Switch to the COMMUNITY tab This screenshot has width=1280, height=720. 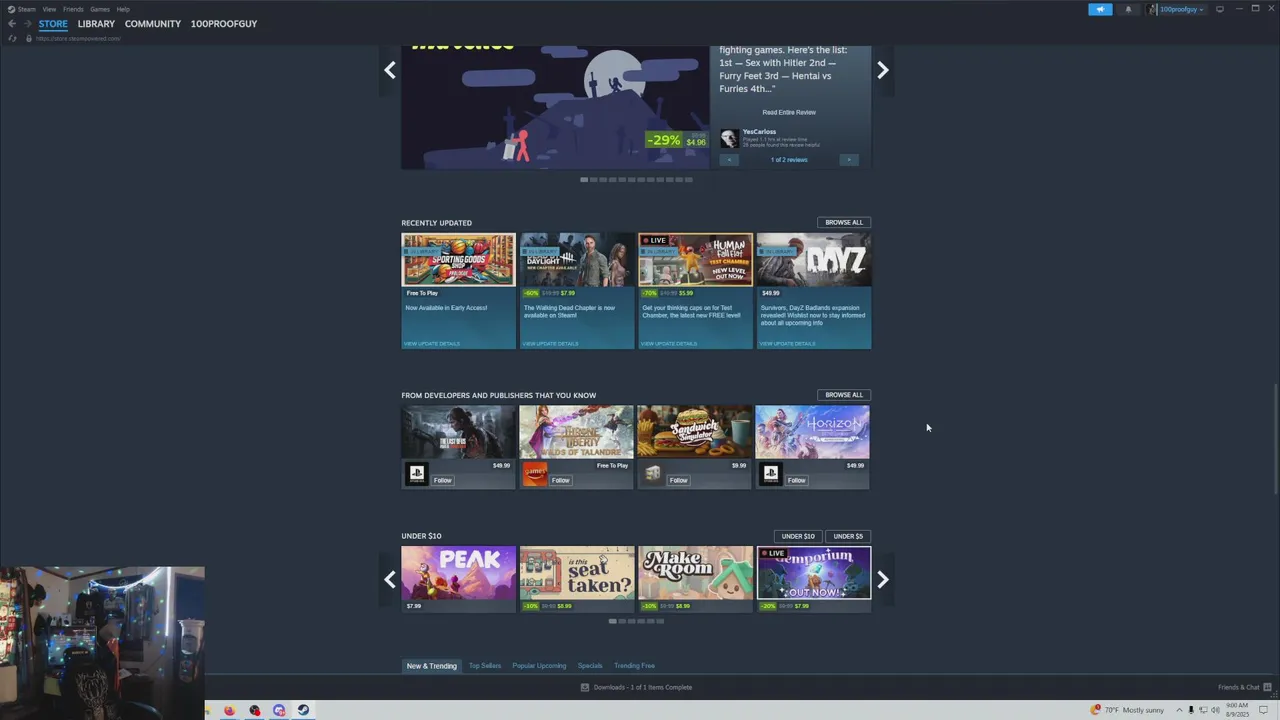coord(153,24)
